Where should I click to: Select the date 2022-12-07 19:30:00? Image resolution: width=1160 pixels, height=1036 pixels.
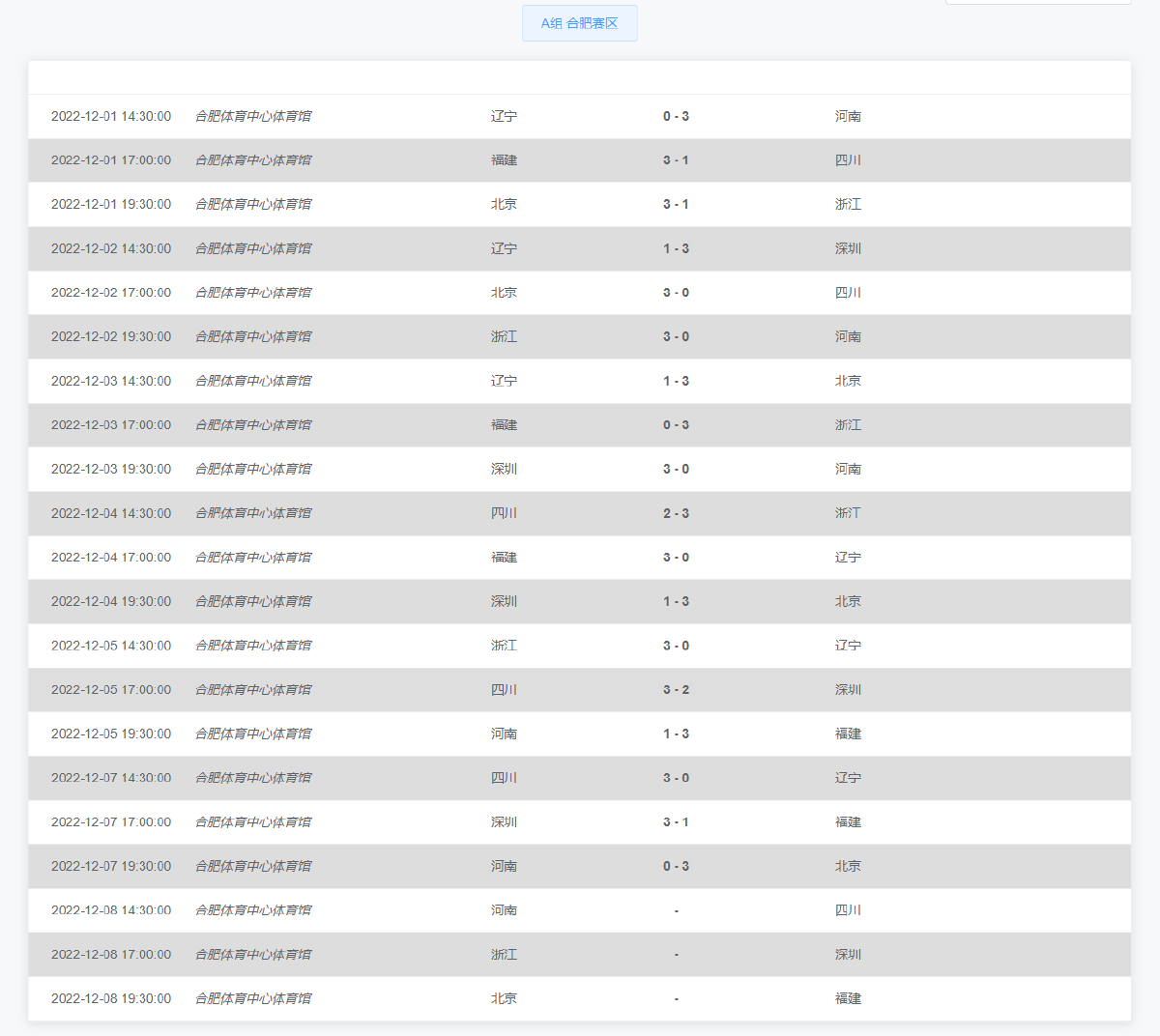tap(111, 866)
